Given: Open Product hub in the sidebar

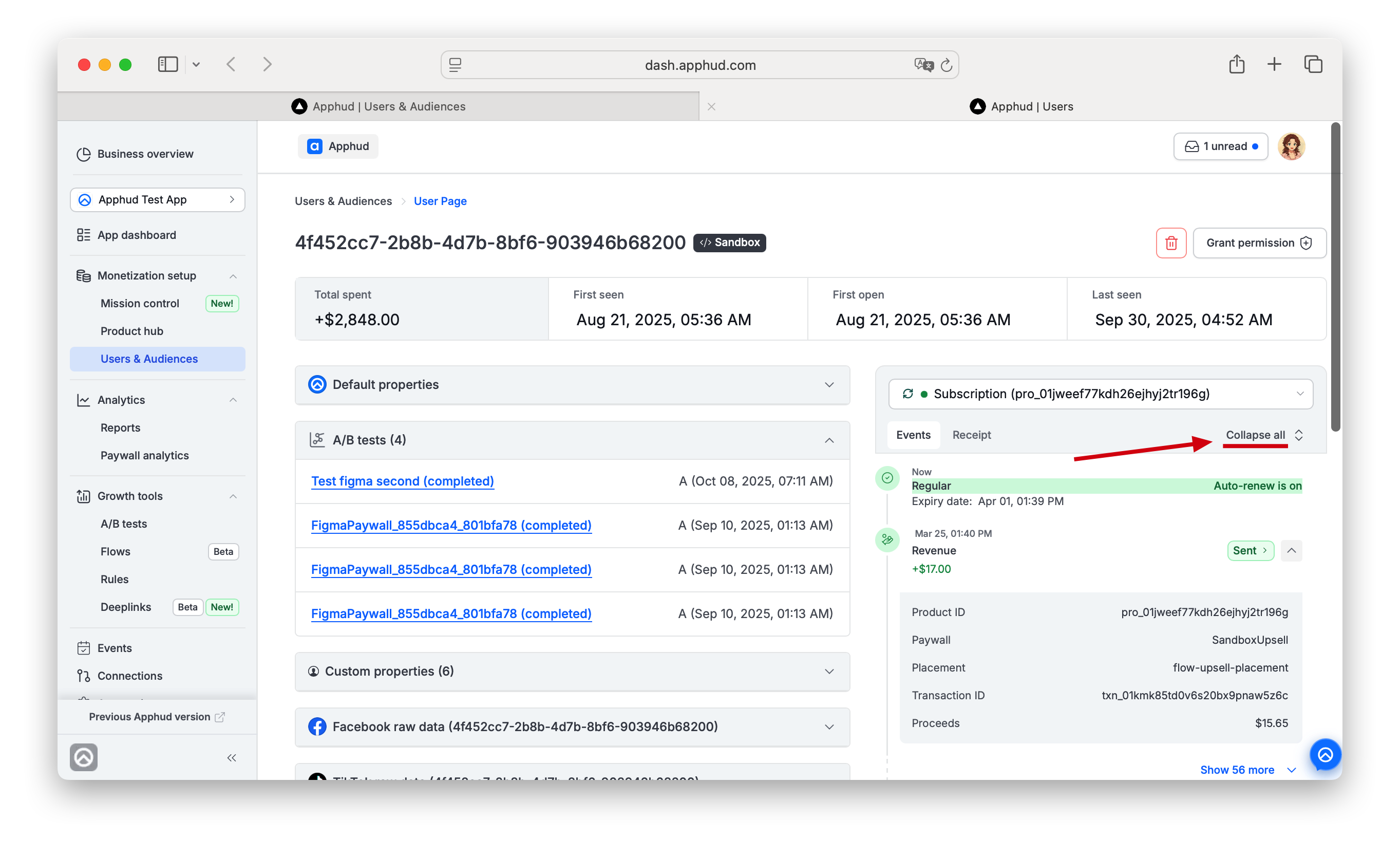Looking at the screenshot, I should click(x=132, y=331).
